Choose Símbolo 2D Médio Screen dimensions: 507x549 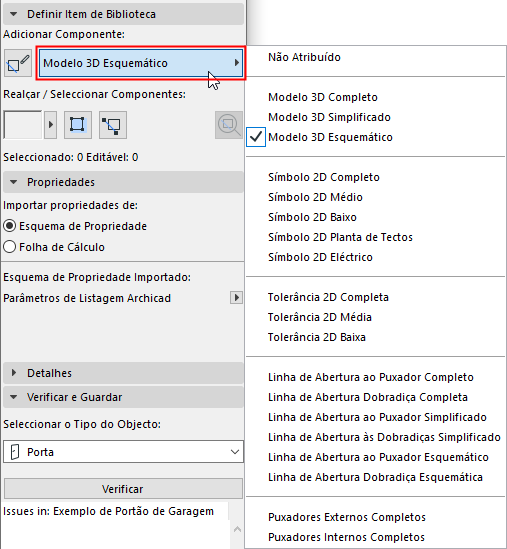(376, 197)
